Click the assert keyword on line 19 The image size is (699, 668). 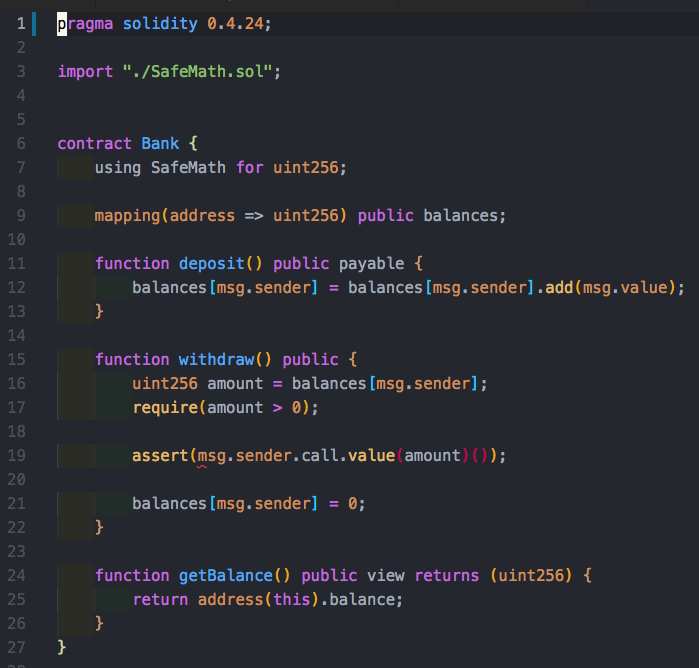coord(160,455)
